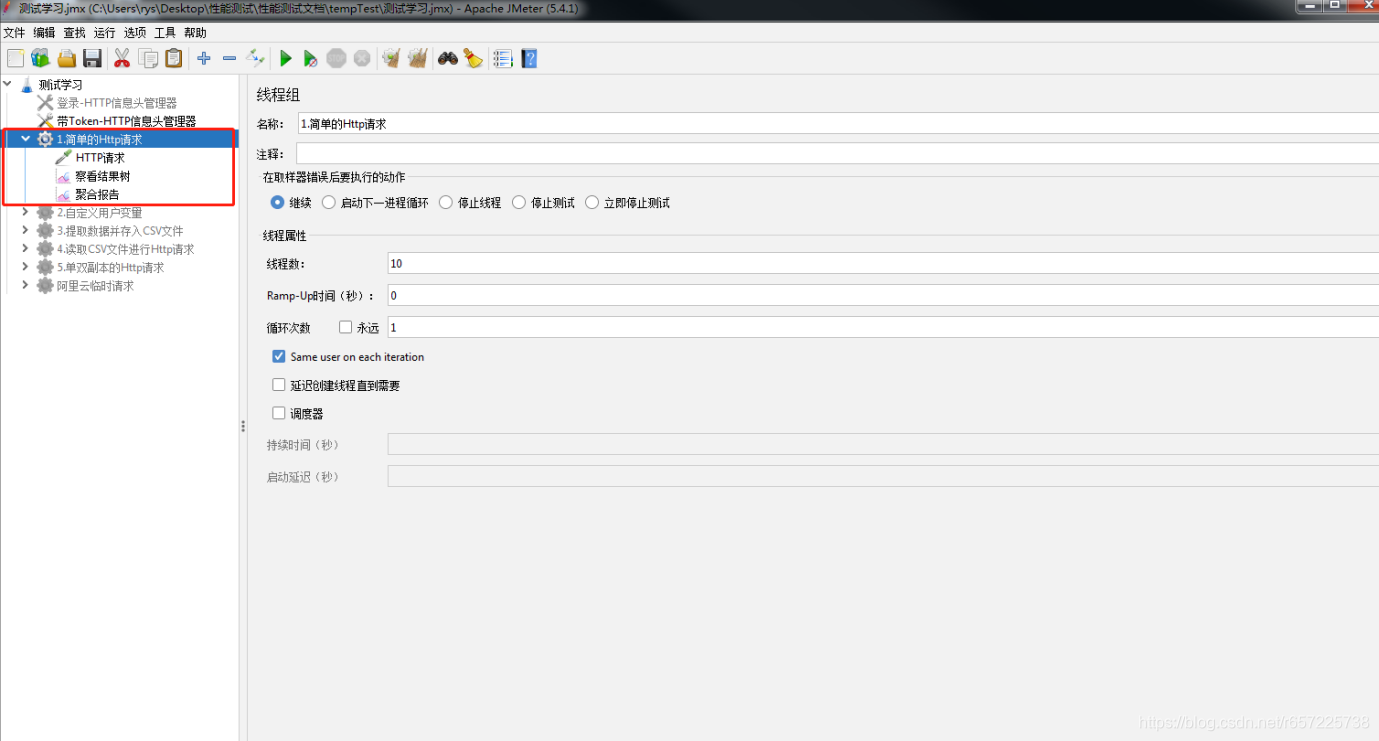Open the Templates icon in toolbar
The width and height of the screenshot is (1379, 741).
(x=41, y=59)
